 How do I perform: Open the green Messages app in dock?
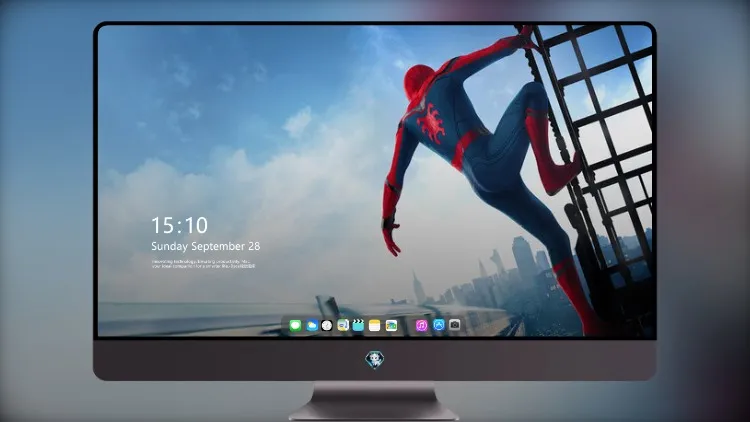[296, 326]
